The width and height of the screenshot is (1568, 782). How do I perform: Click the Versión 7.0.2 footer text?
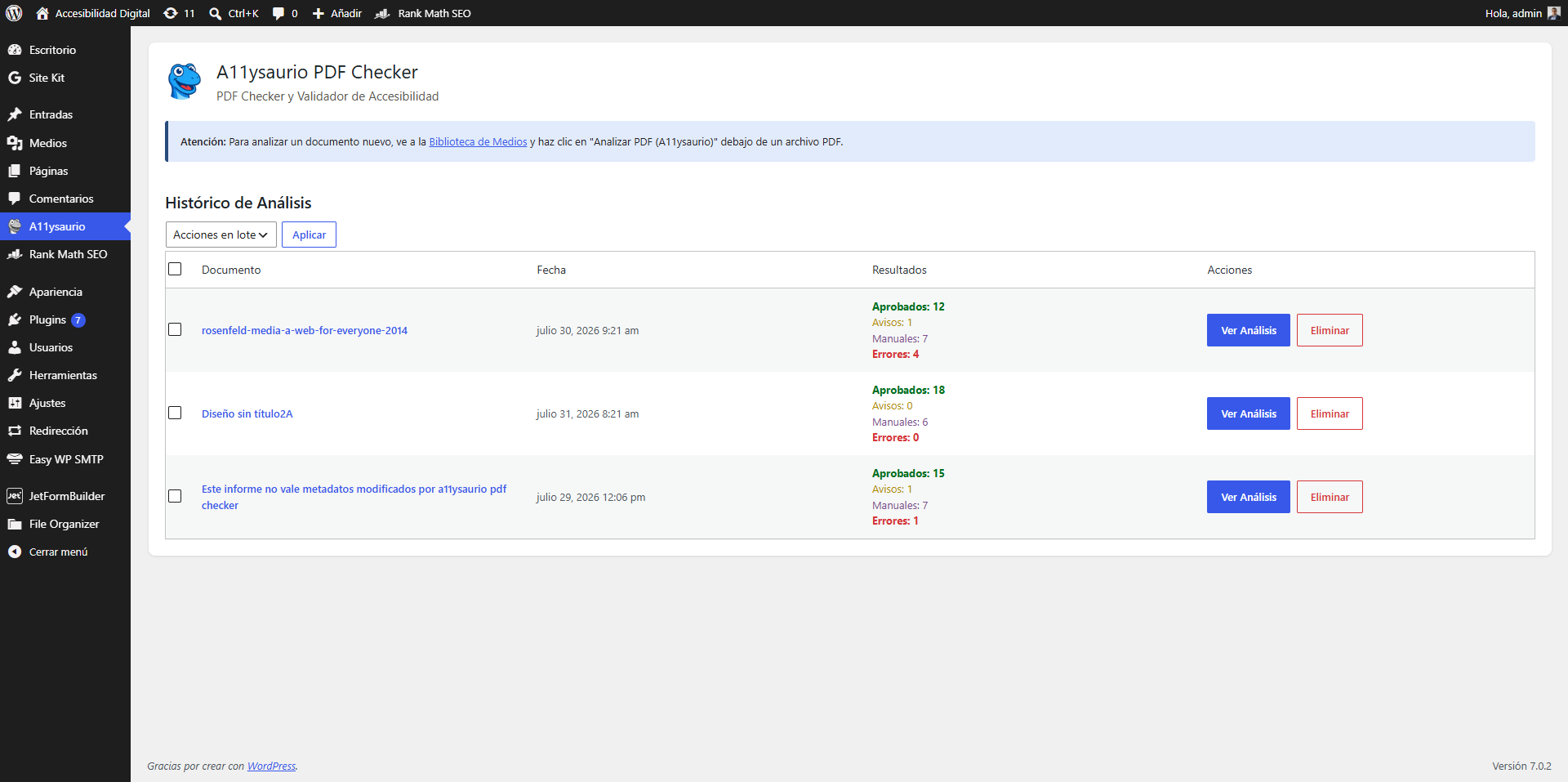1521,766
